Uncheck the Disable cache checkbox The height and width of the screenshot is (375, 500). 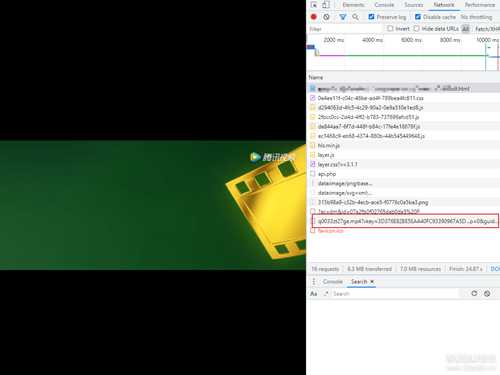click(x=418, y=17)
